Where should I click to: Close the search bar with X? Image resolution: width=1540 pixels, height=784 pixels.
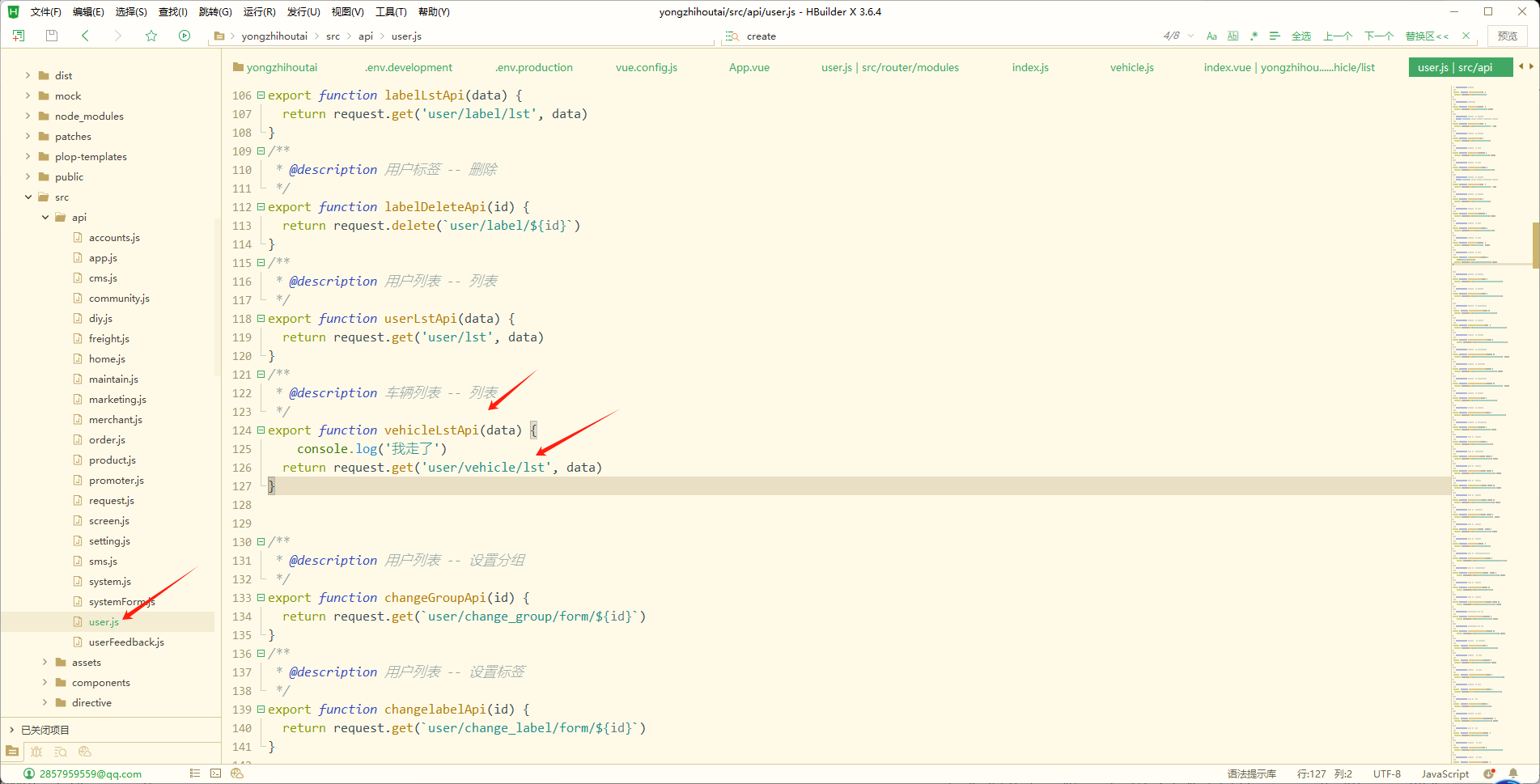pos(1466,36)
